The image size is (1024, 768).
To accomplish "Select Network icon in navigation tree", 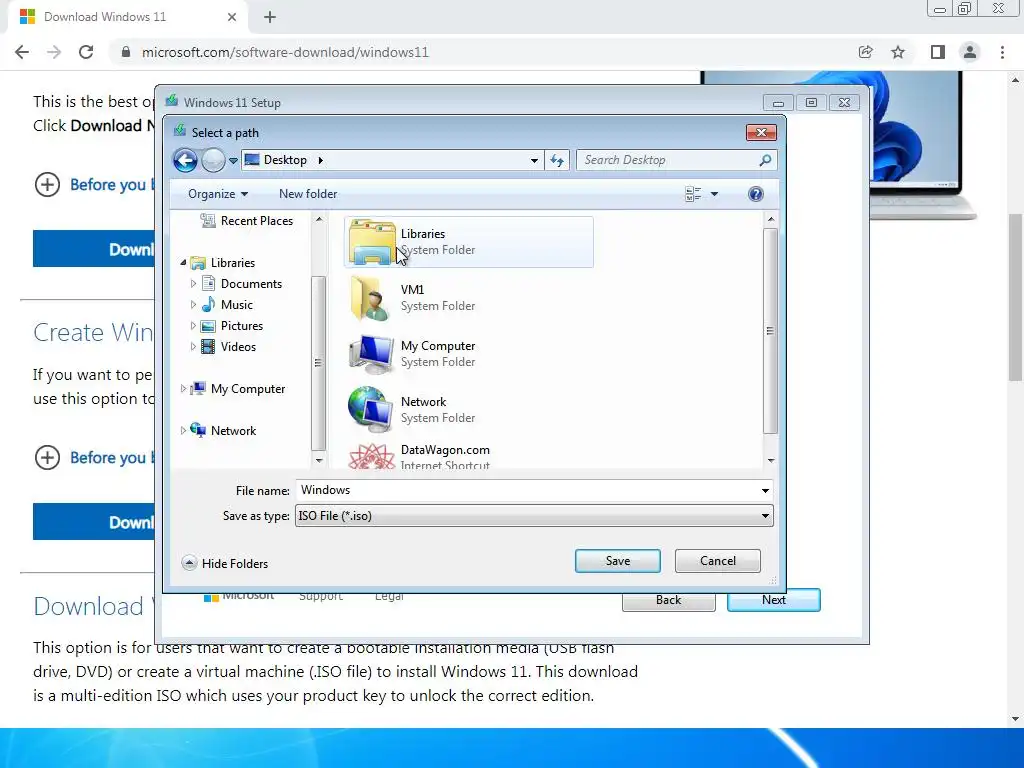I will click(x=198, y=430).
